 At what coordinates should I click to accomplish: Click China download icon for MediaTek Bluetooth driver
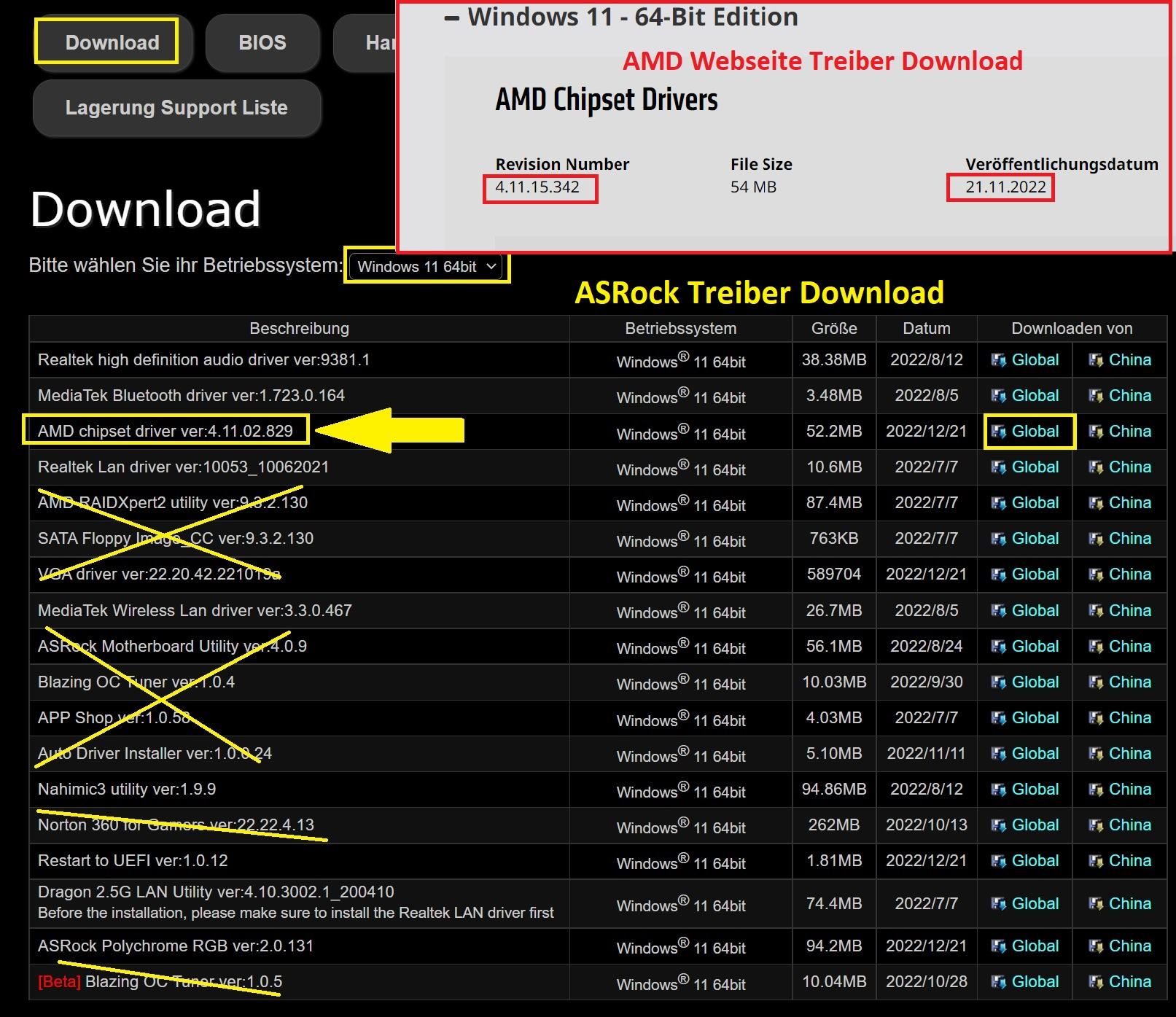pos(1095,396)
